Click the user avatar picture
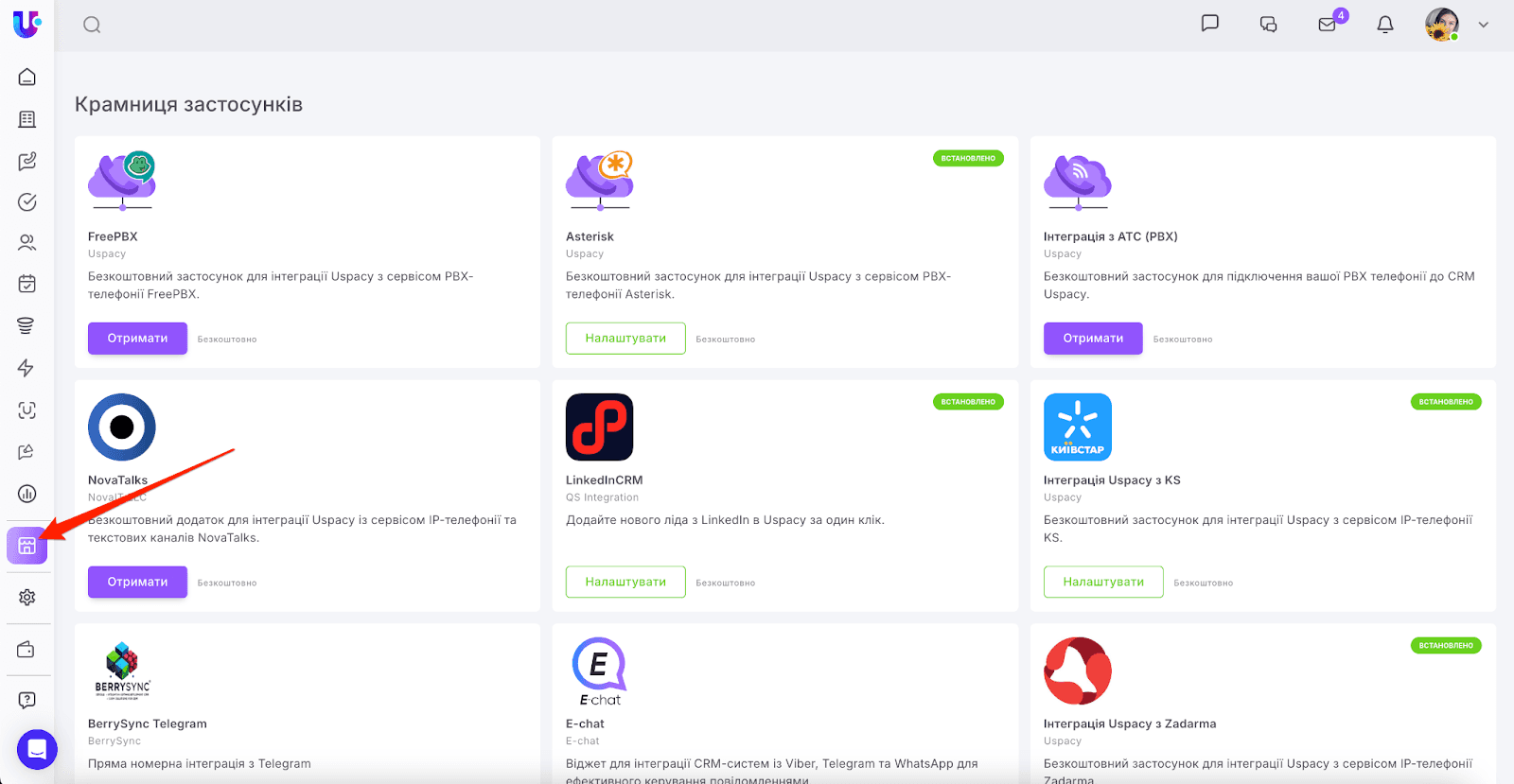The image size is (1514, 784). click(1441, 25)
